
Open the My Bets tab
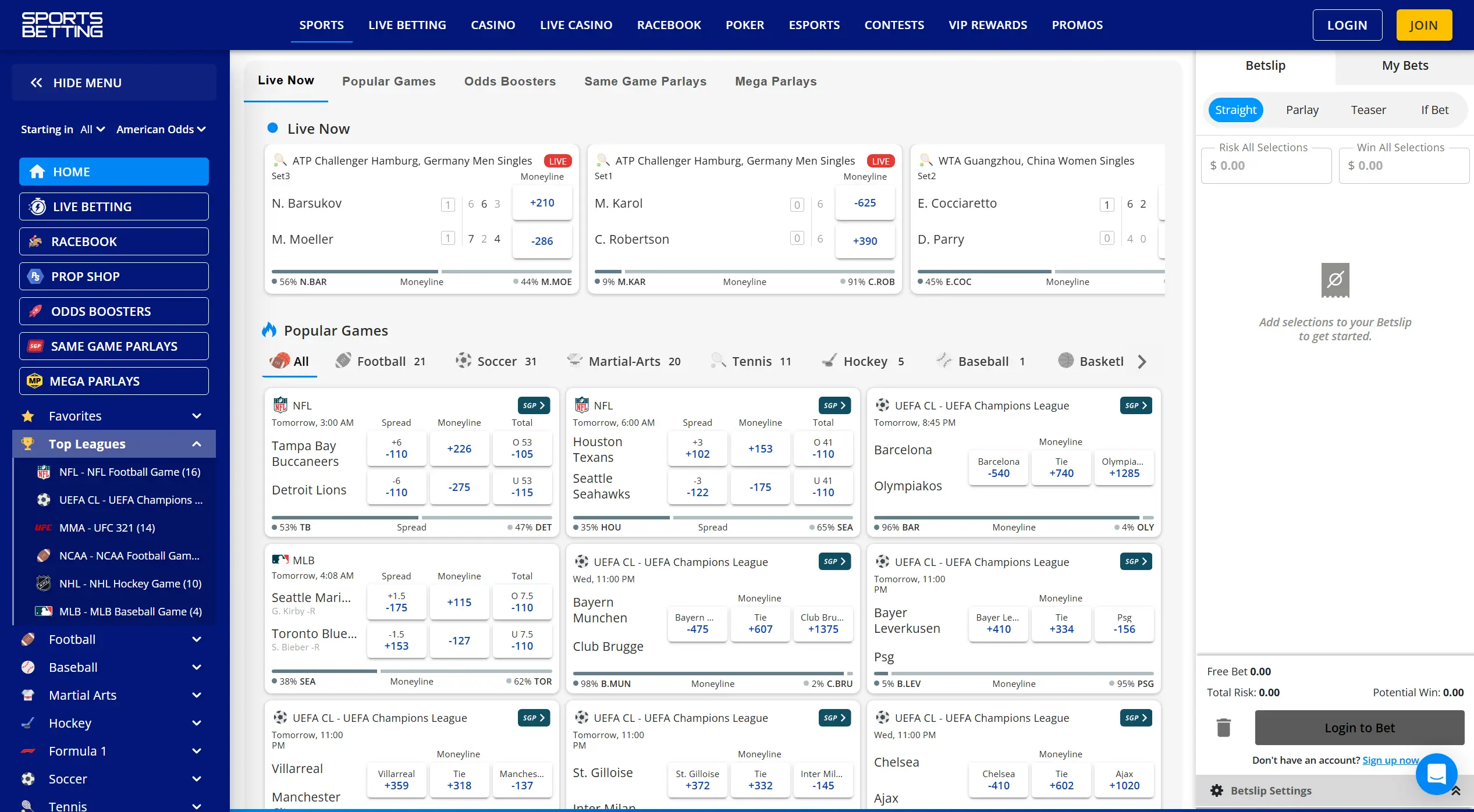tap(1404, 66)
